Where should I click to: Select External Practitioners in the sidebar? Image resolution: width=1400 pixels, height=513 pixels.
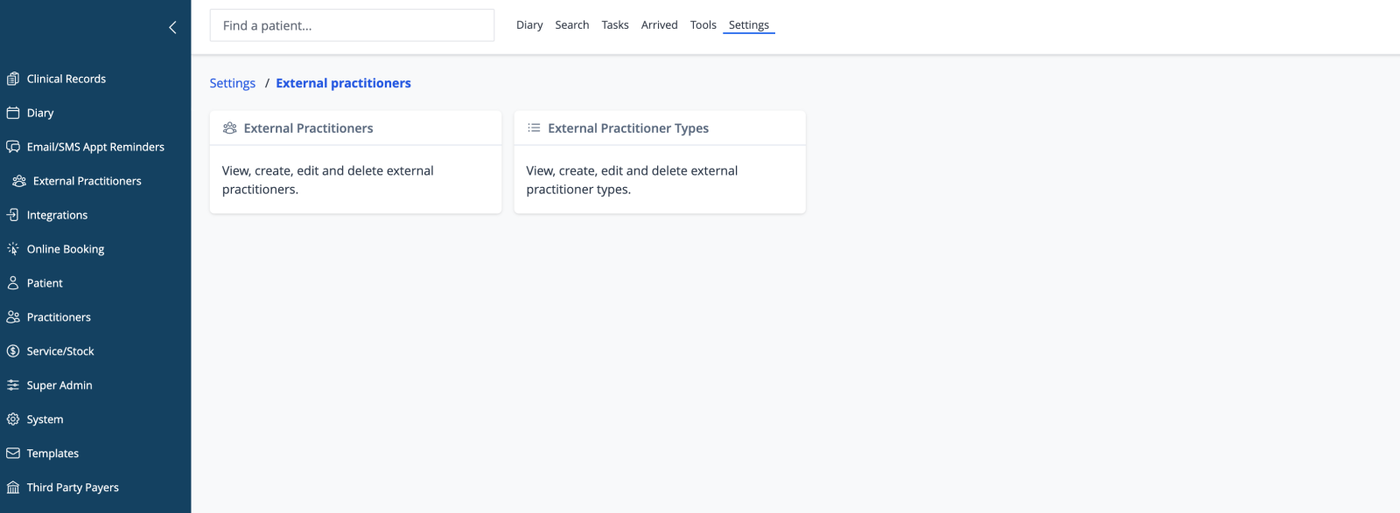(x=87, y=181)
